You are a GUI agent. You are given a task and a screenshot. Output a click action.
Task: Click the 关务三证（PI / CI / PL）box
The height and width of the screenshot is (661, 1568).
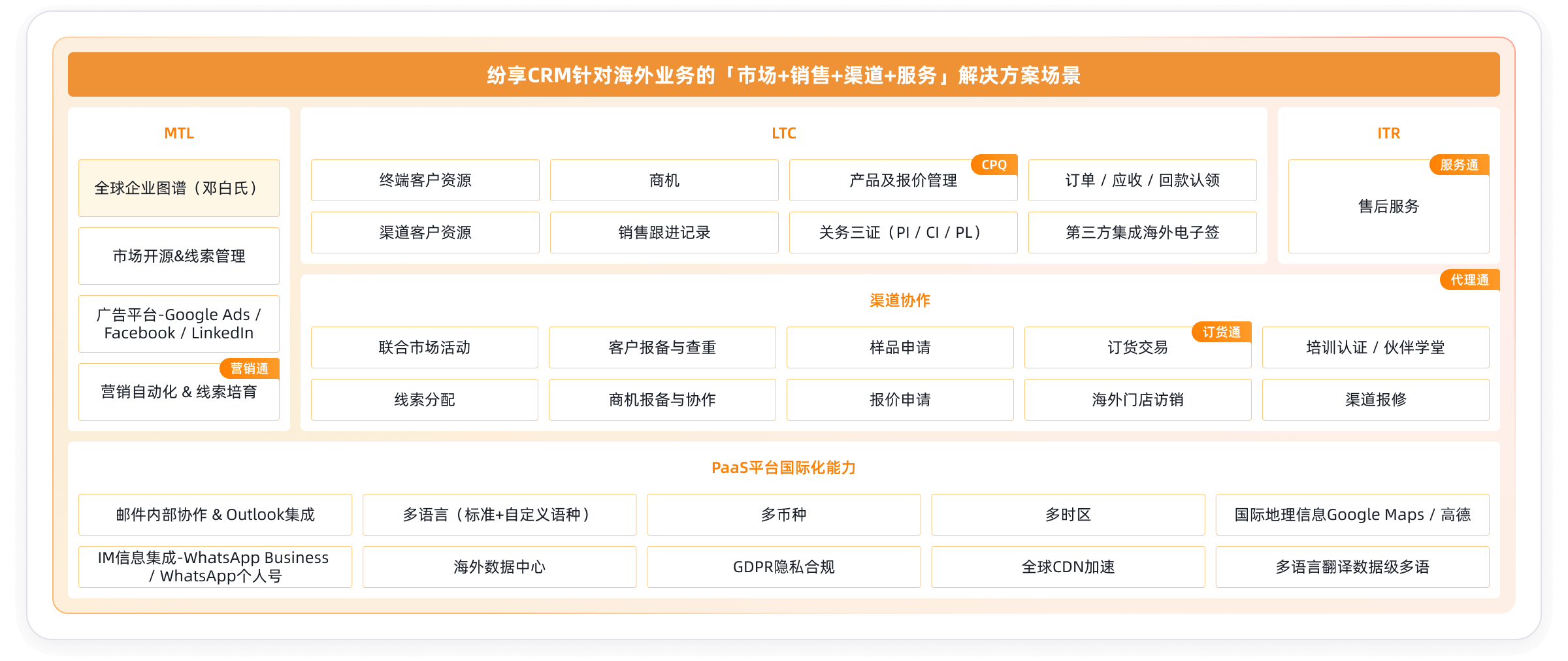pos(903,233)
